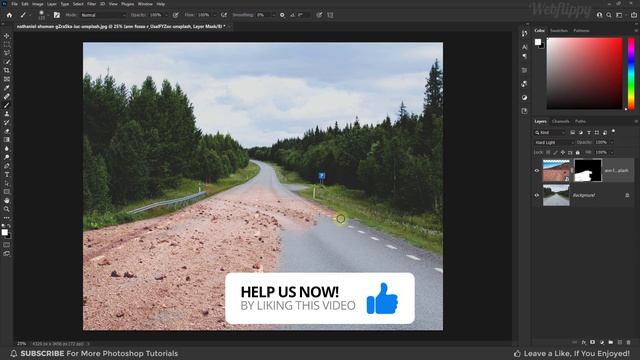Switch to the Paths tab
The width and height of the screenshot is (640, 360).
[580, 122]
